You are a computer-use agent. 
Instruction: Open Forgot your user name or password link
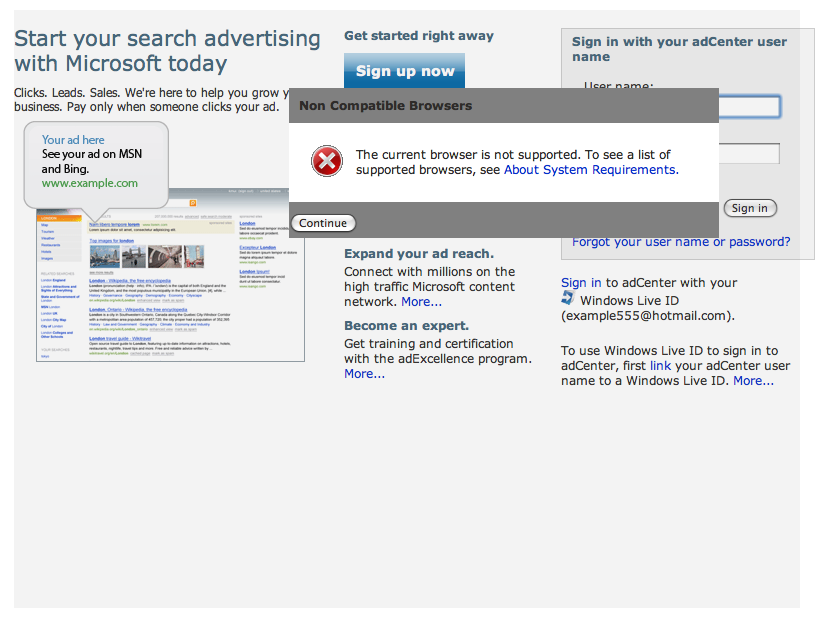tap(680, 242)
